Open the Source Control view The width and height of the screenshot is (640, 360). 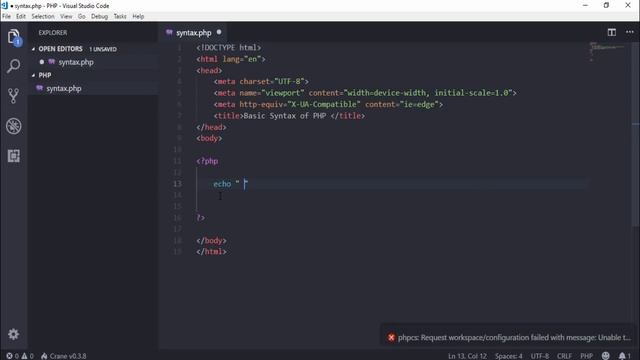coord(13,96)
